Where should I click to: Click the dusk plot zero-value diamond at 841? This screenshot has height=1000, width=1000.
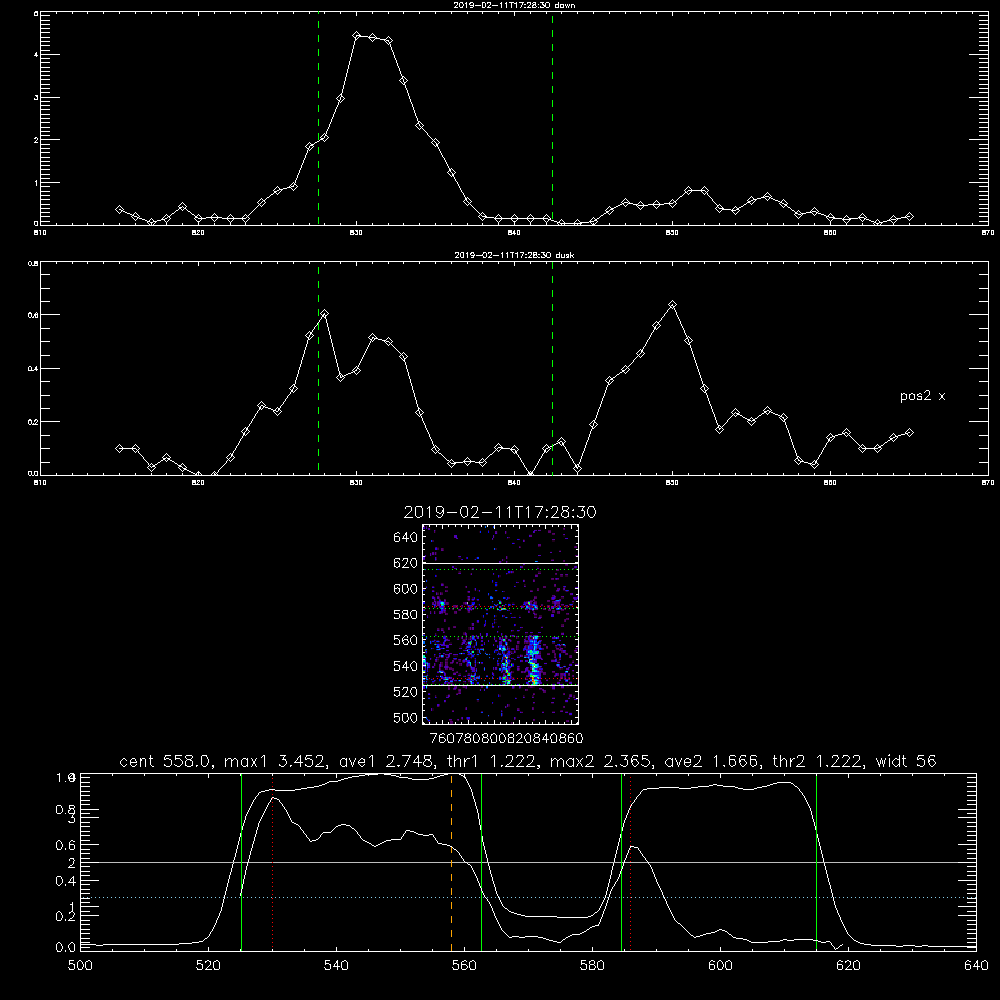(530, 474)
